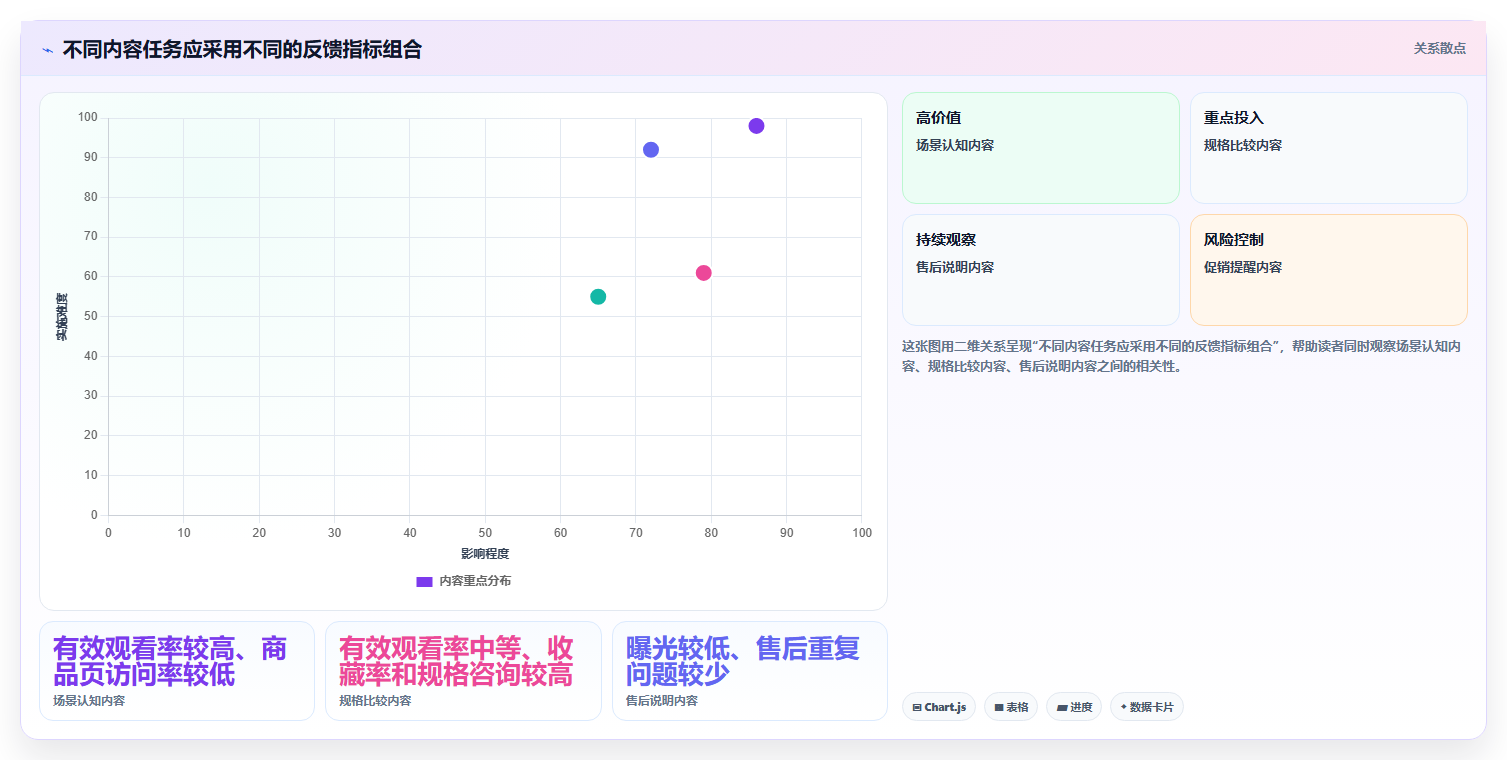This screenshot has width=1507, height=760.
Task: Click the lightning icon beside the title
Action: (47, 50)
